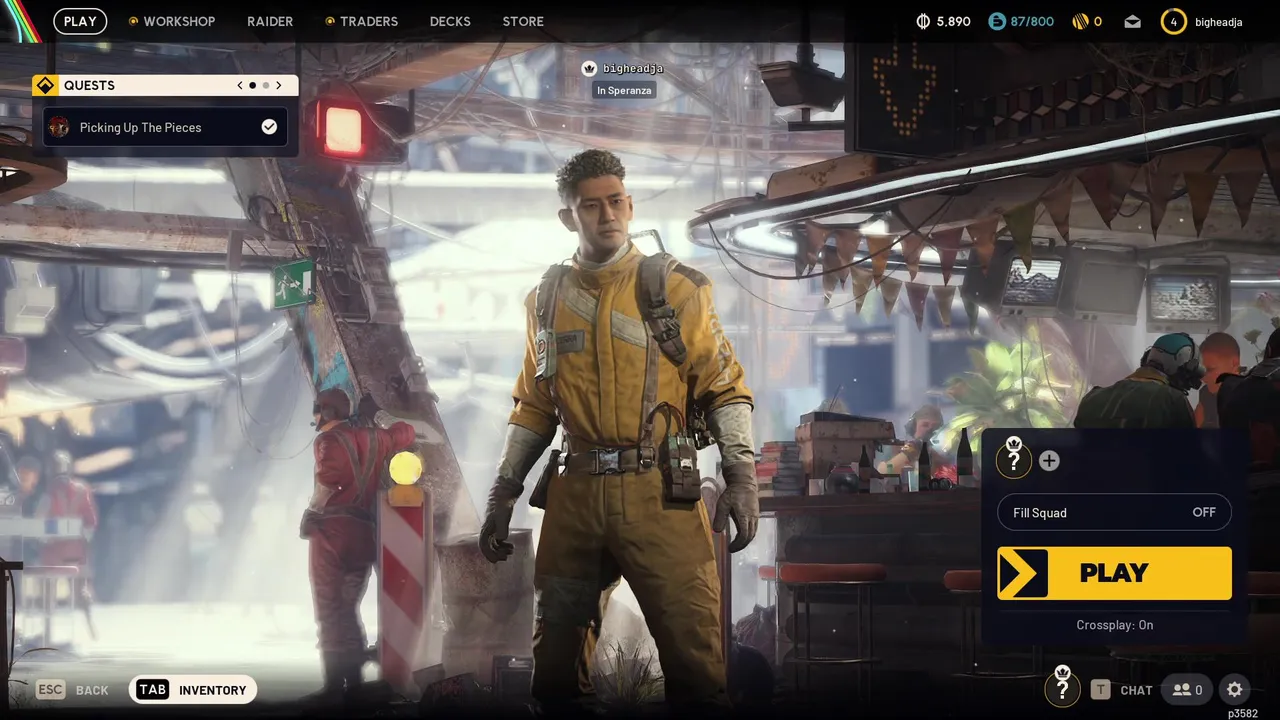1280x720 pixels.
Task: Click the crown icon beside player nameplate
Action: point(589,68)
